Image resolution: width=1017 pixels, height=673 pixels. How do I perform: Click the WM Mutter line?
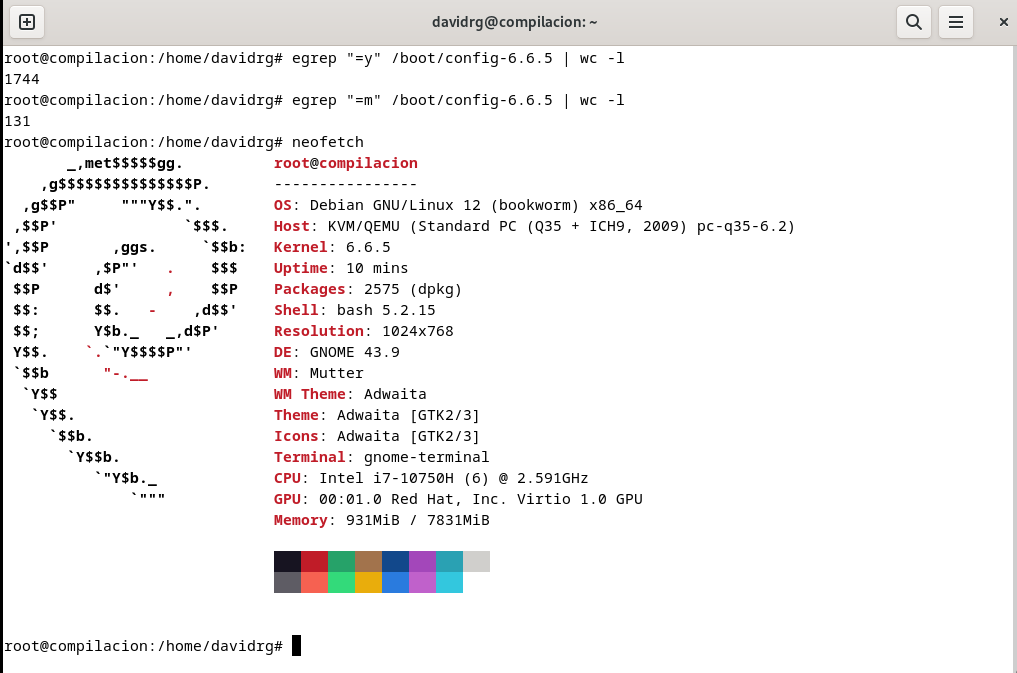(x=318, y=373)
